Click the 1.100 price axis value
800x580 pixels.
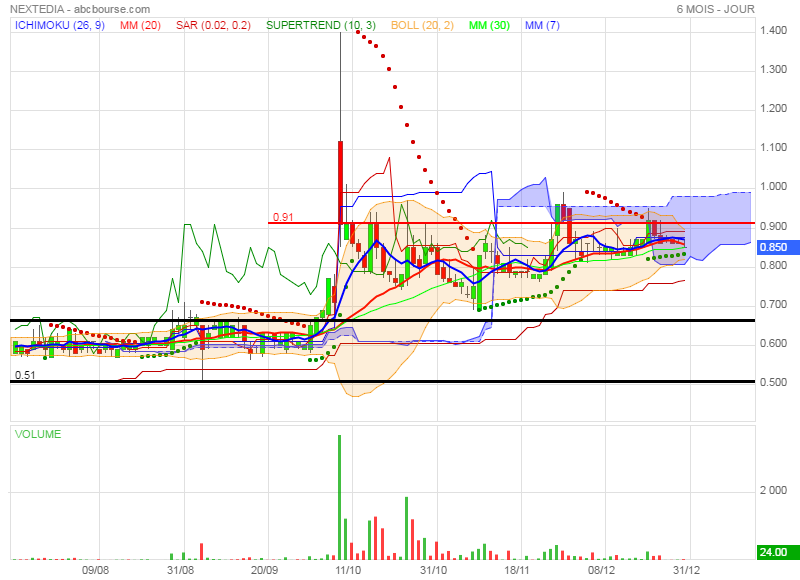[773, 147]
